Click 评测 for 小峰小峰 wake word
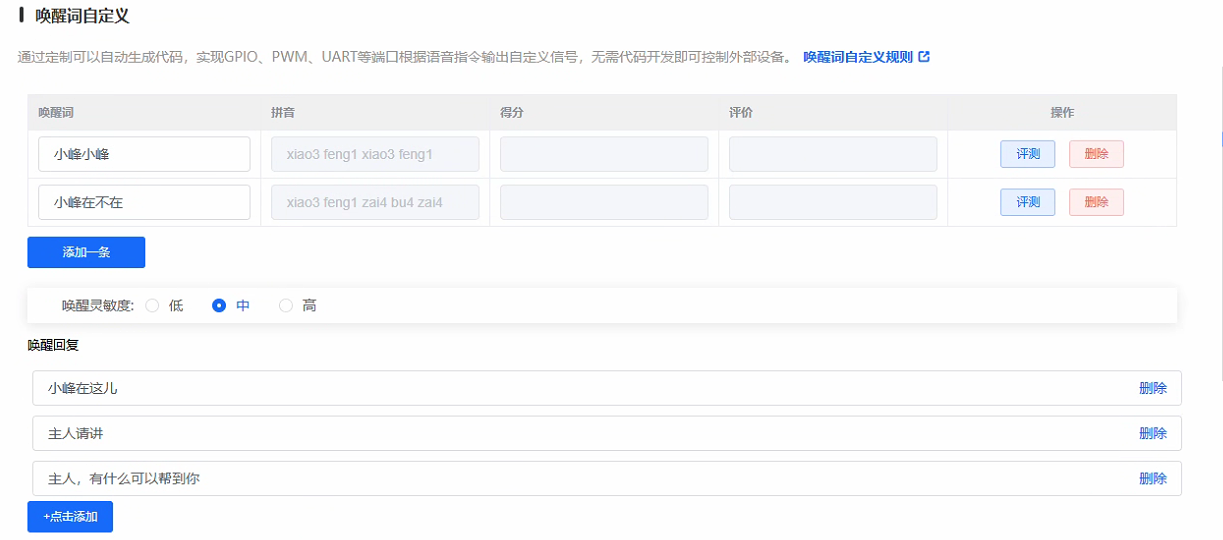This screenshot has height=540, width=1223. coord(1027,154)
